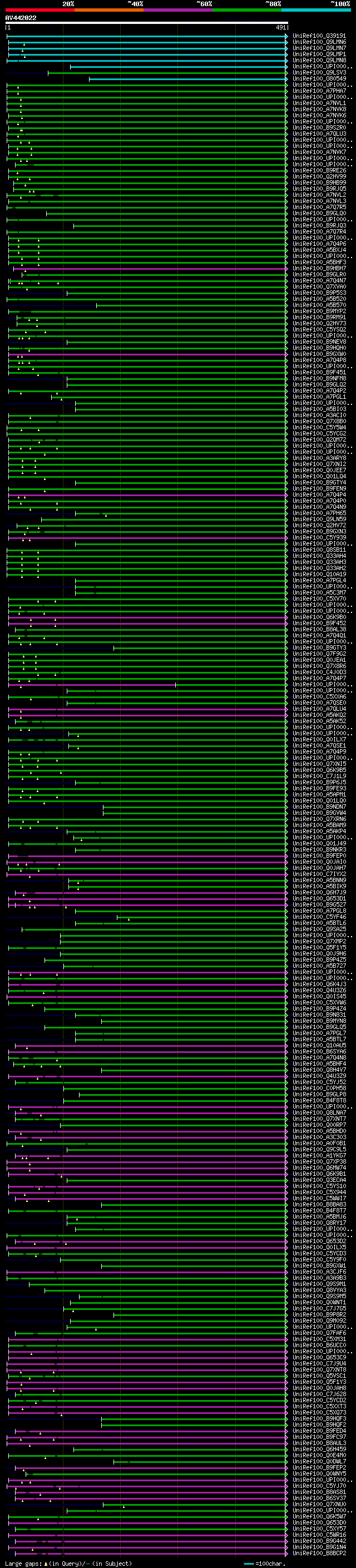Click the query end position 491
The image size is (356, 1568).
point(280,27)
